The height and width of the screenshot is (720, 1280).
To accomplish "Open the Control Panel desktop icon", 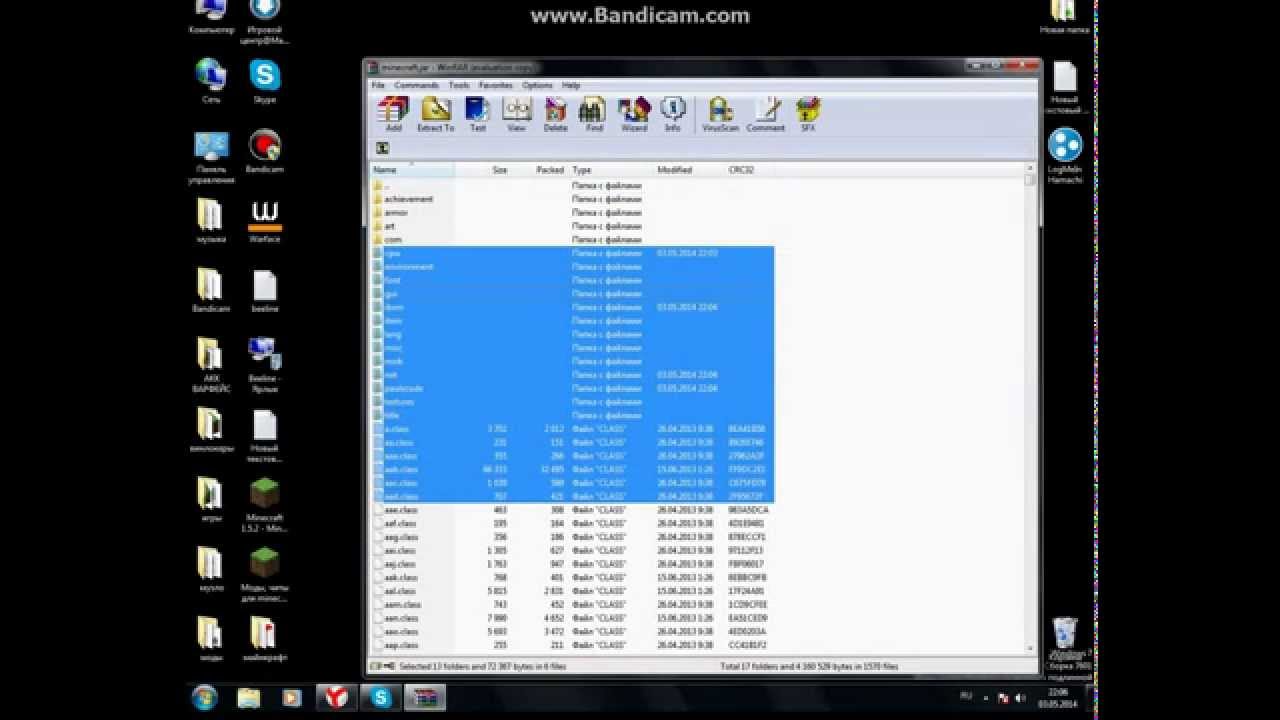I will [x=211, y=157].
